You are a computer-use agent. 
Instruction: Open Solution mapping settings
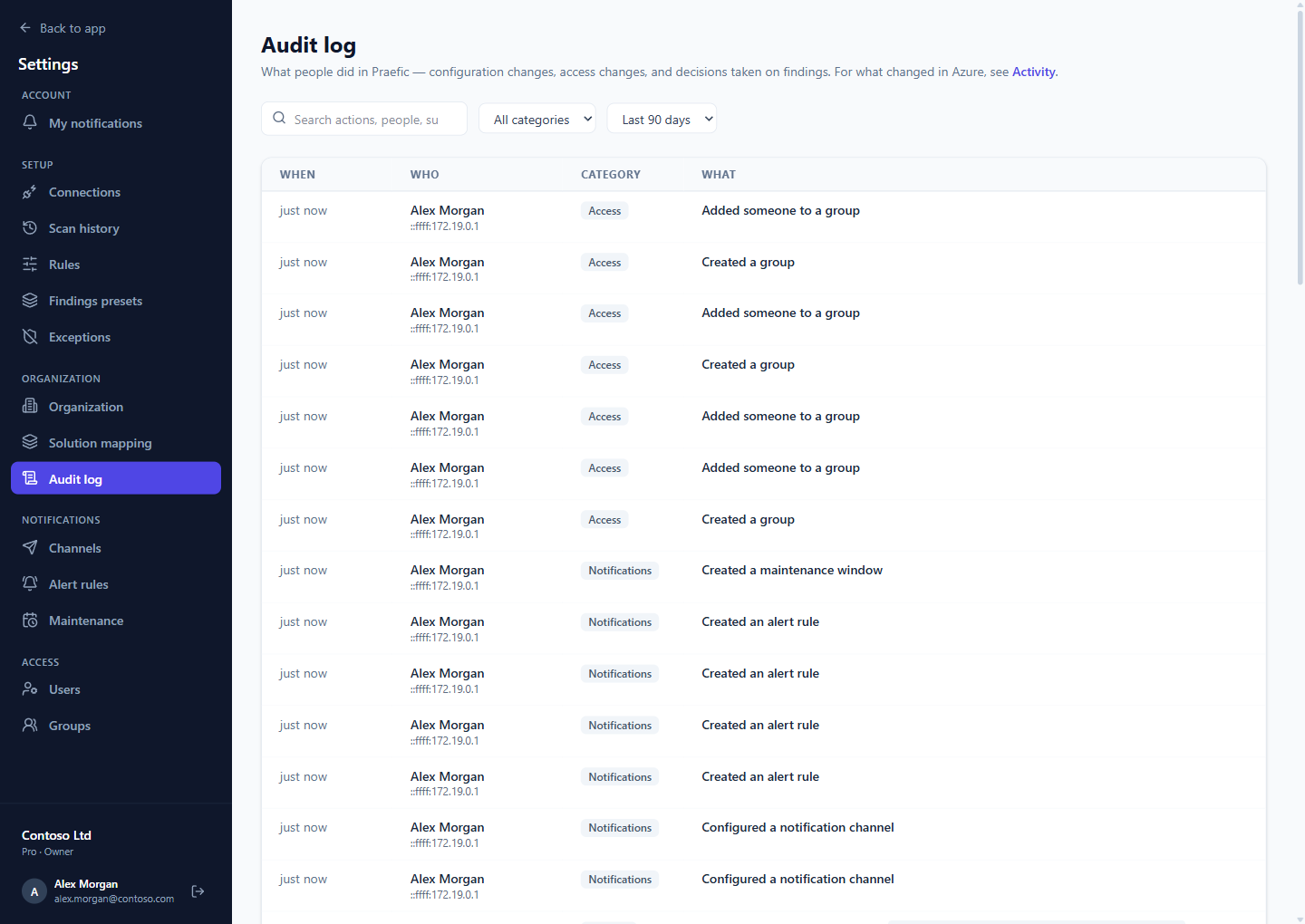[116, 443]
